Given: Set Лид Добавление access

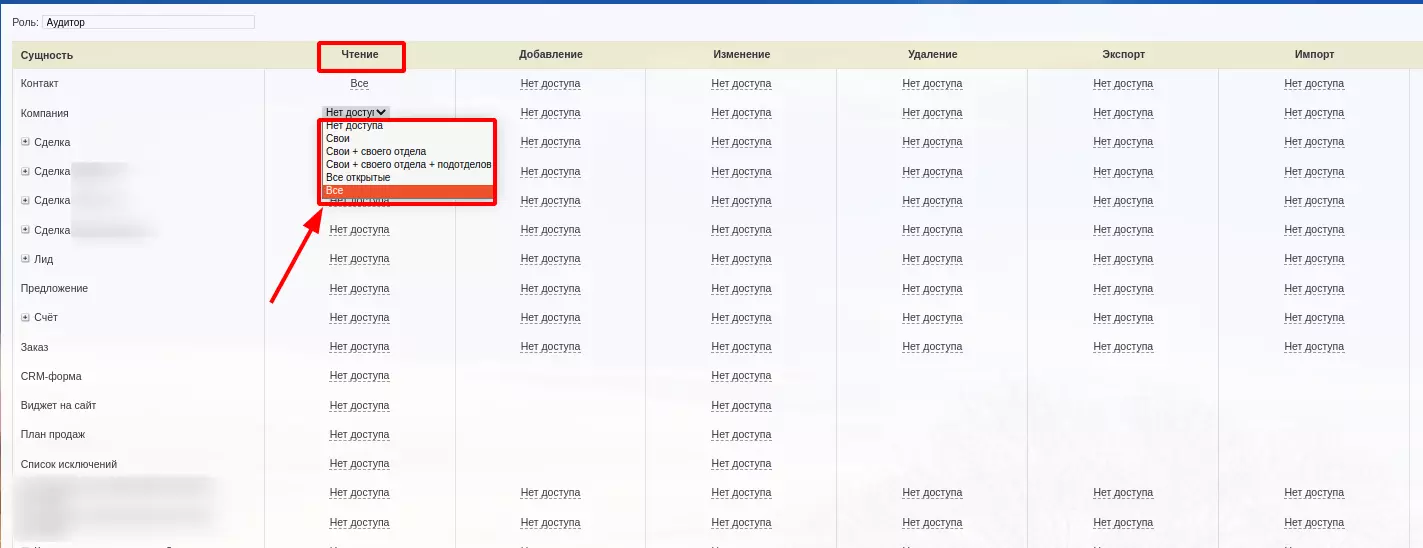Looking at the screenshot, I should pos(550,259).
